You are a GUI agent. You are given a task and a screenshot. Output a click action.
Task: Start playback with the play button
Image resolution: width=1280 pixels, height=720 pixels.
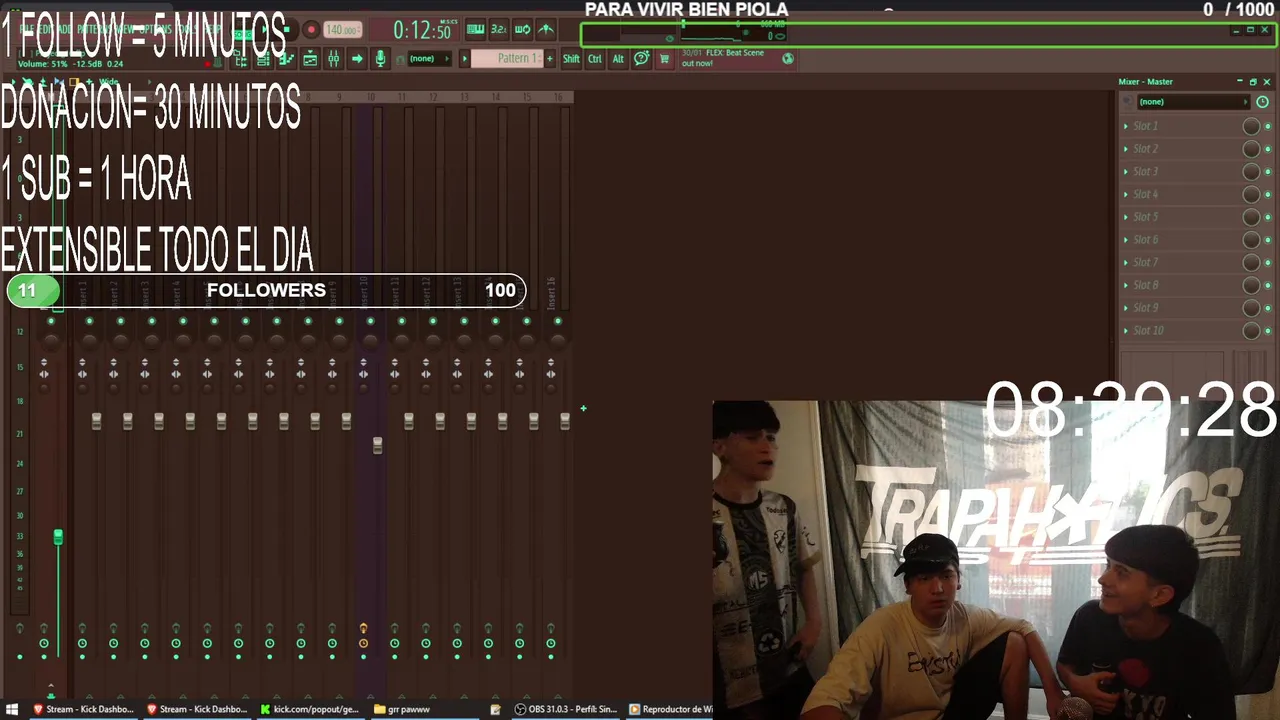(x=262, y=30)
